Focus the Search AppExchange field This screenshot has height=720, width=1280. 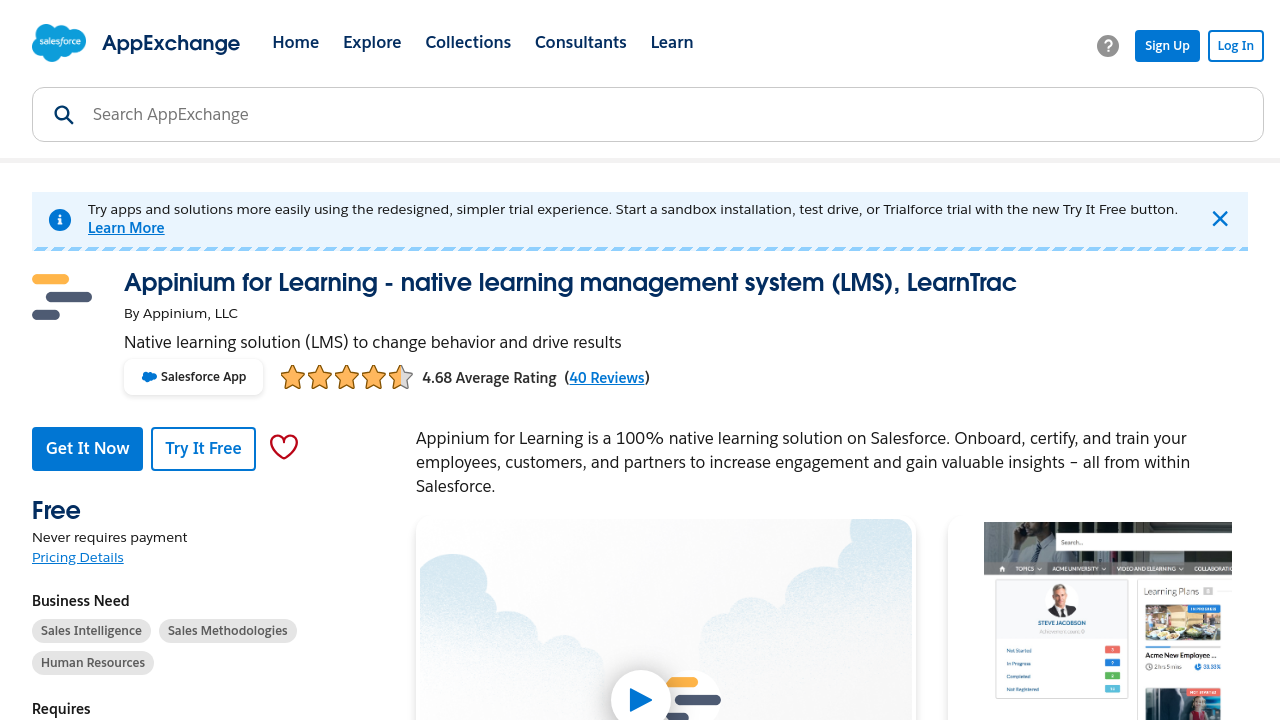(648, 115)
